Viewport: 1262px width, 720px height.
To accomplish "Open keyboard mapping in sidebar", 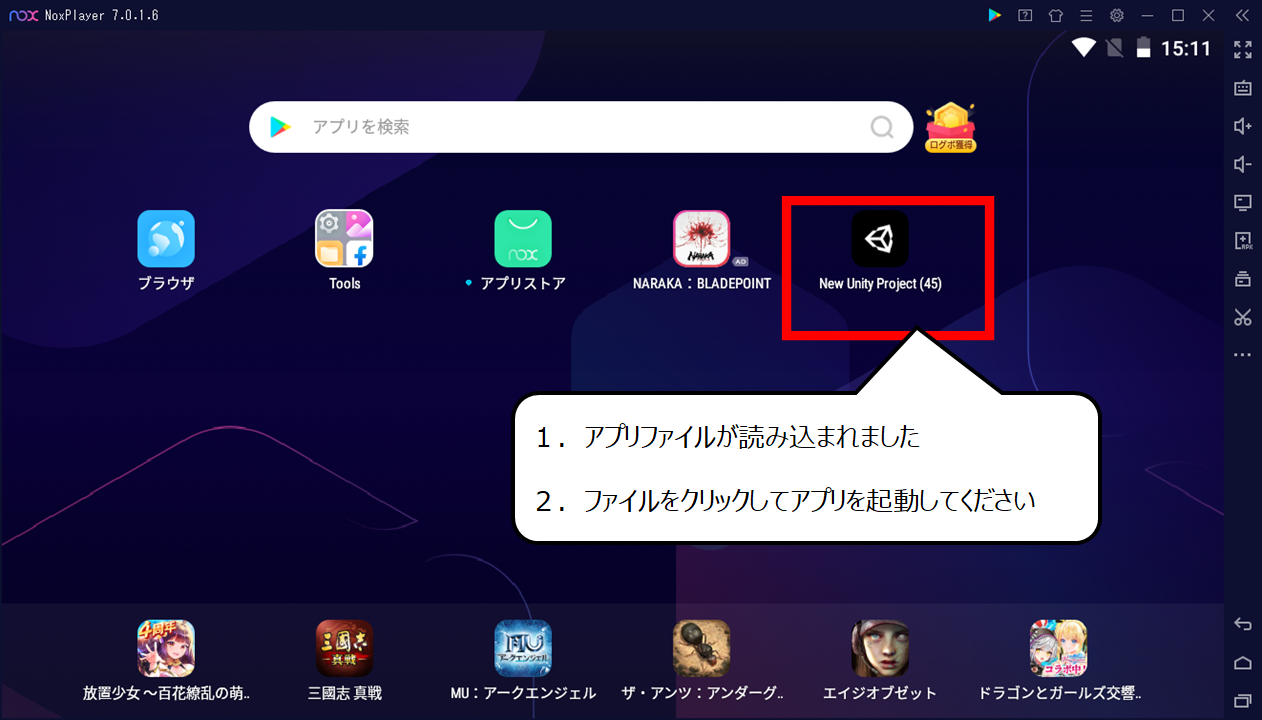I will click(1243, 88).
